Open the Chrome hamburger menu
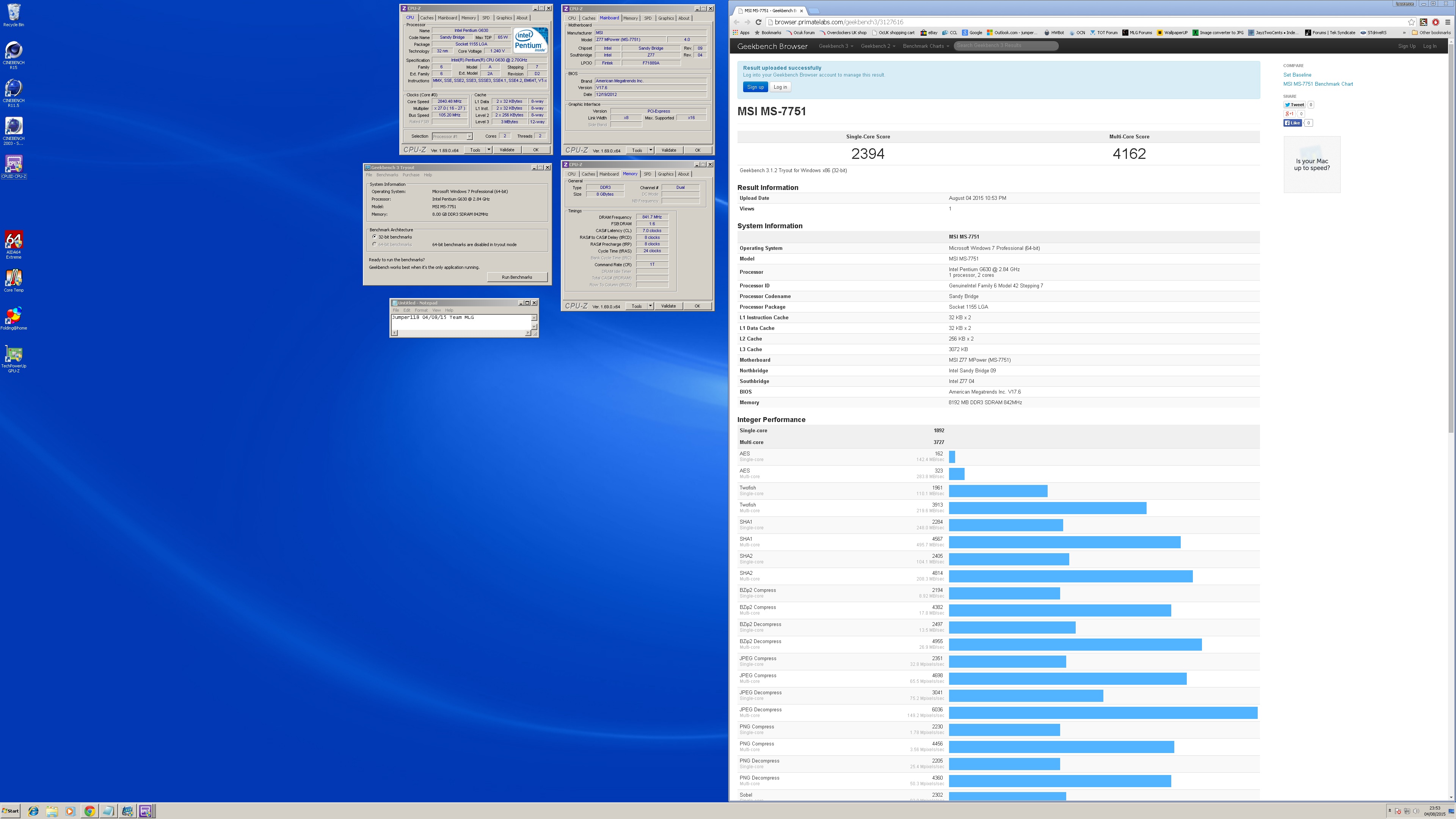 click(1448, 22)
